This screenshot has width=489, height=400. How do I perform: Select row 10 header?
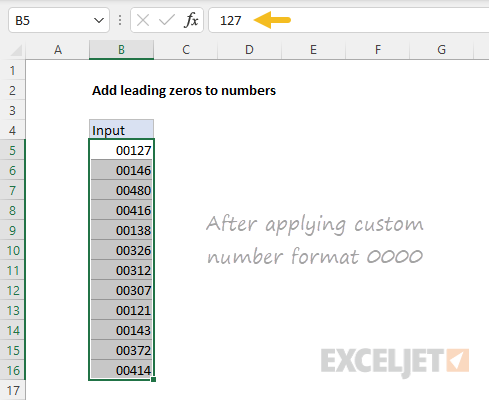(13, 250)
